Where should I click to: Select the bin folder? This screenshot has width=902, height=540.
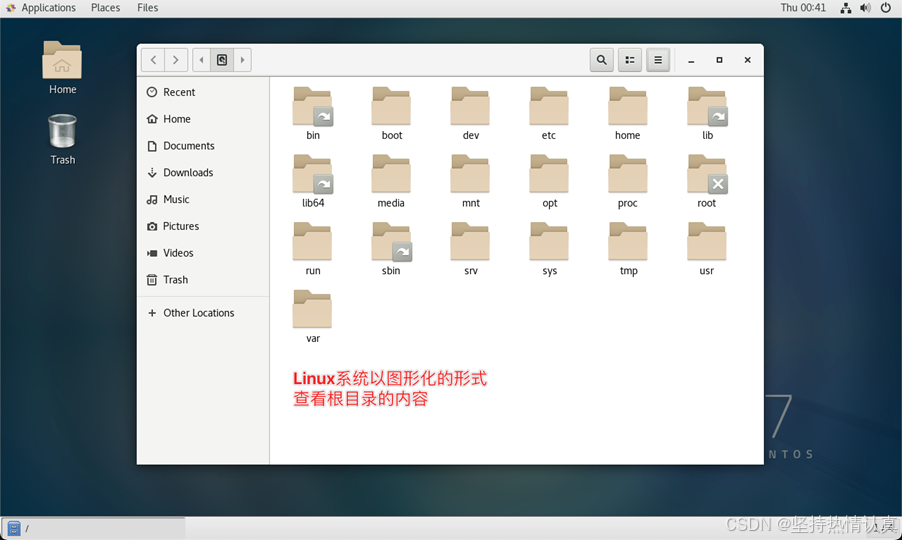coord(312,113)
